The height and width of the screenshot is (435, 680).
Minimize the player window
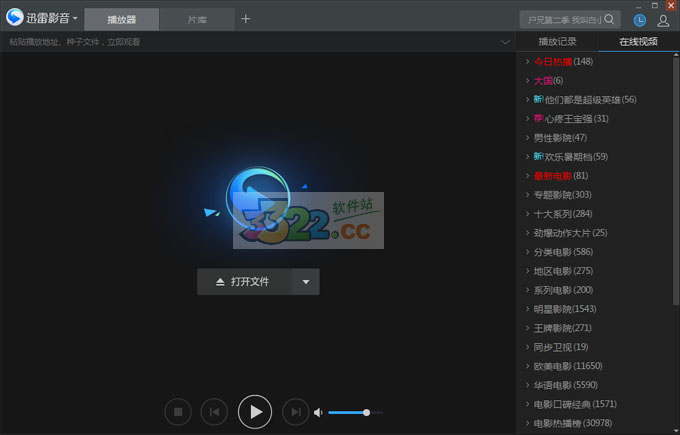[639, 6]
